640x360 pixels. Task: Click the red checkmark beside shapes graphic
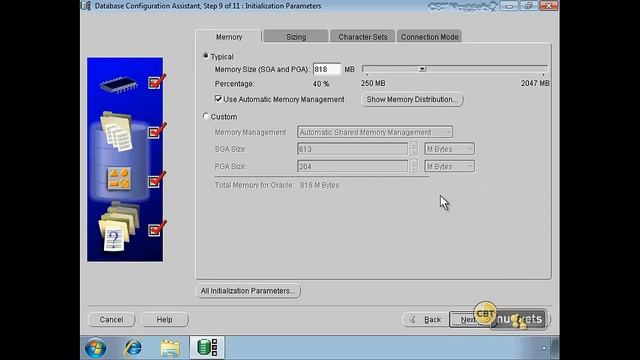(157, 179)
